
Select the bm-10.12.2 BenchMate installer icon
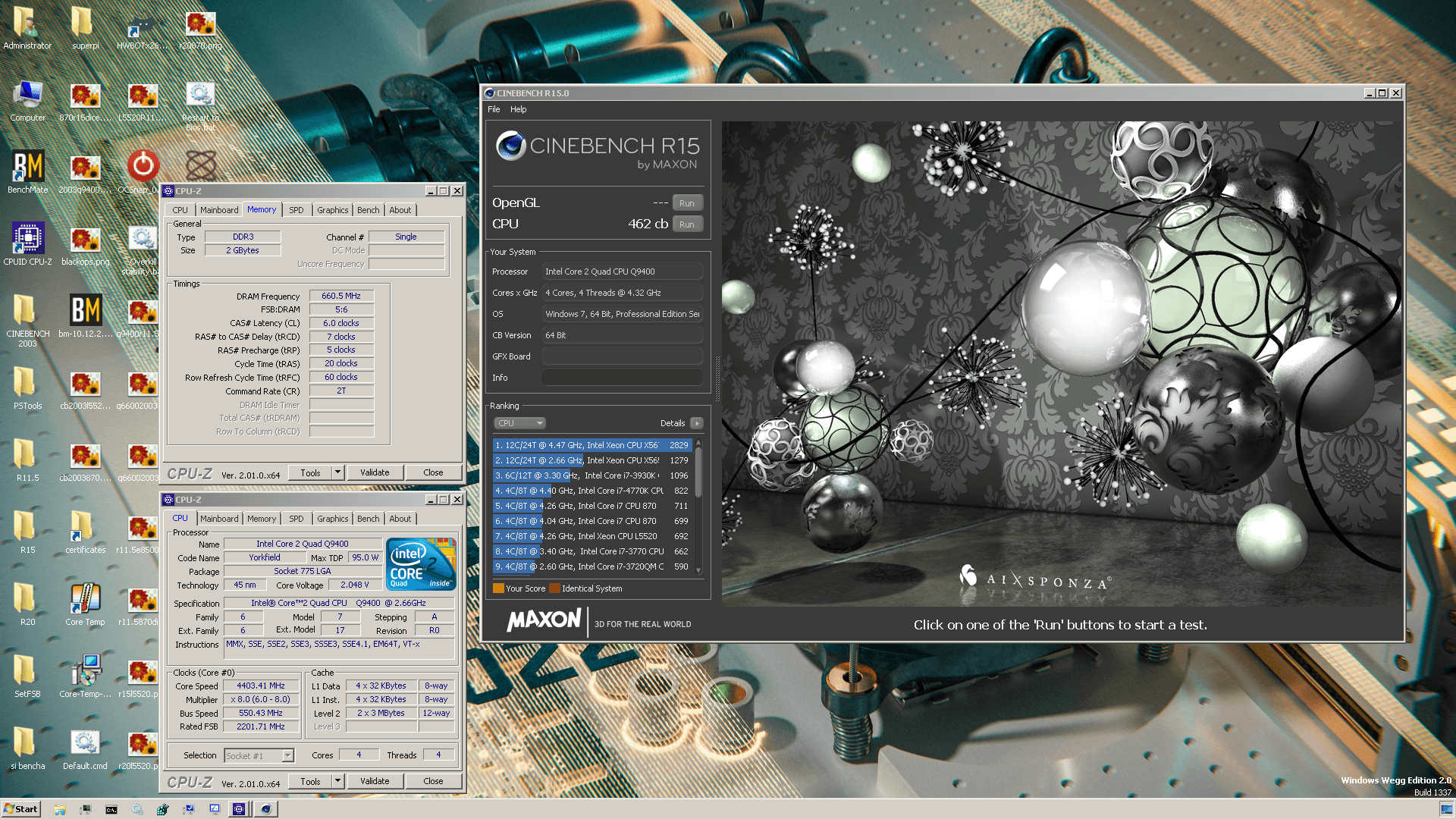pyautogui.click(x=85, y=316)
